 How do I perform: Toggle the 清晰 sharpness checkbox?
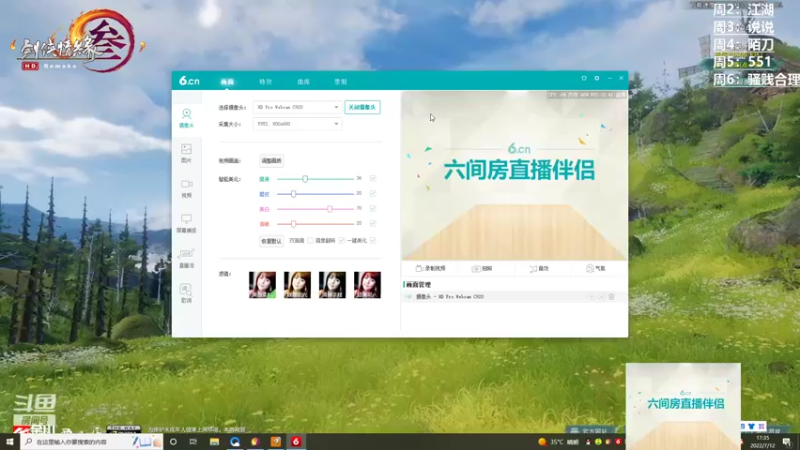[x=373, y=223]
